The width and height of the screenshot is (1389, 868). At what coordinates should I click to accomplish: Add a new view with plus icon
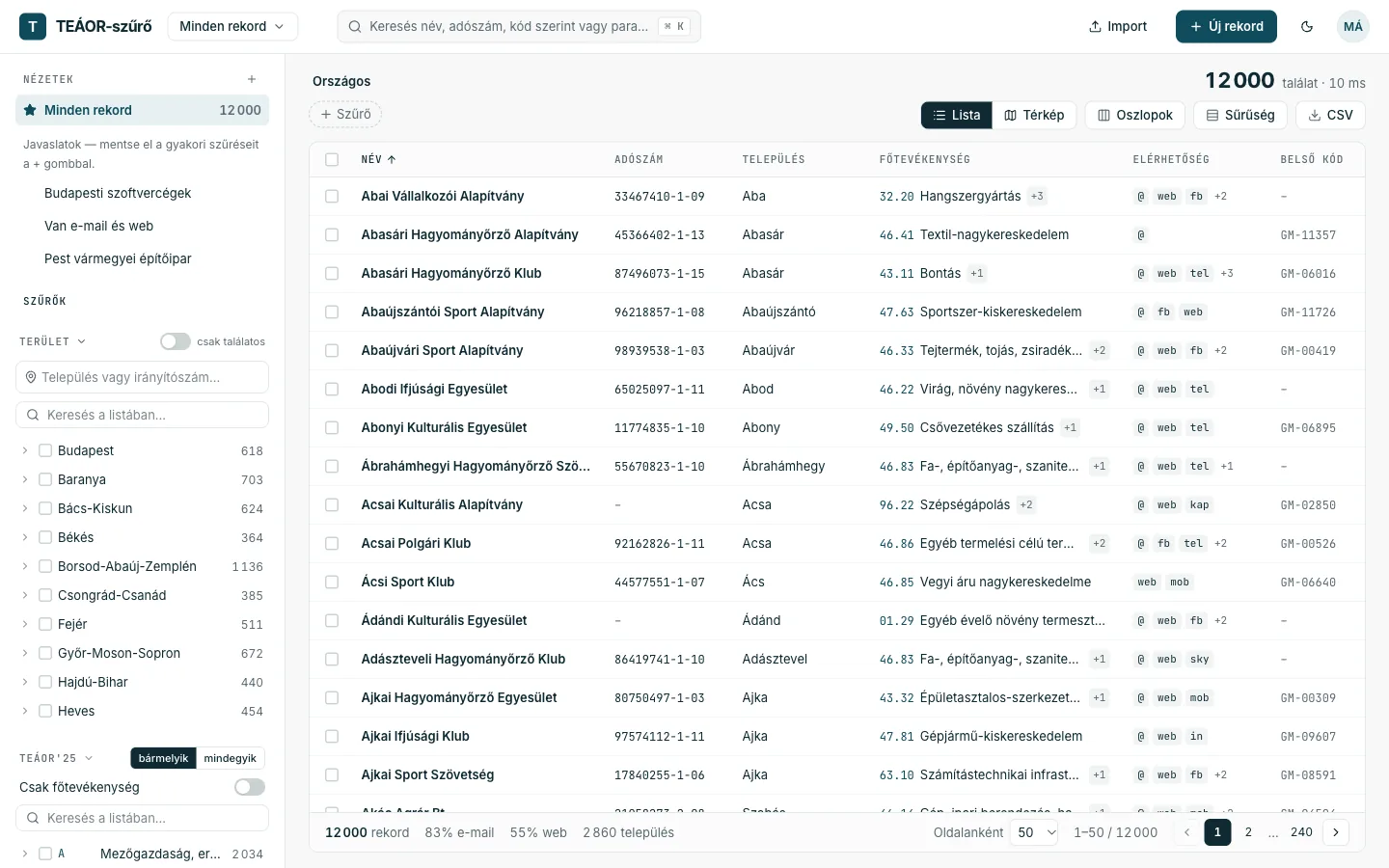point(252,79)
